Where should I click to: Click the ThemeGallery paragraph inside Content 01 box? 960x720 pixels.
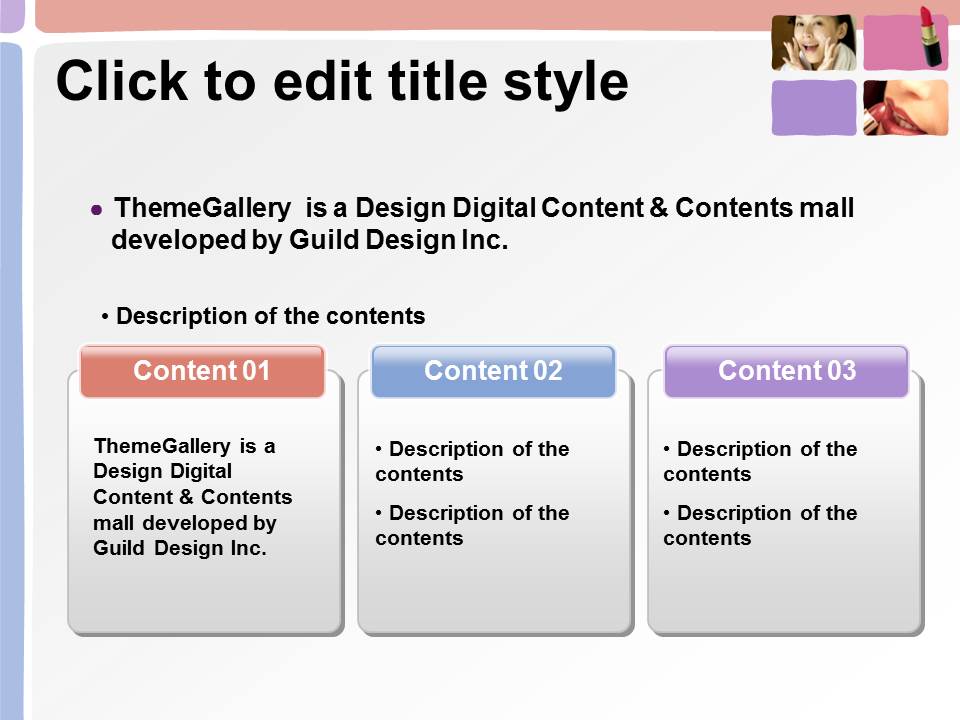pos(190,497)
